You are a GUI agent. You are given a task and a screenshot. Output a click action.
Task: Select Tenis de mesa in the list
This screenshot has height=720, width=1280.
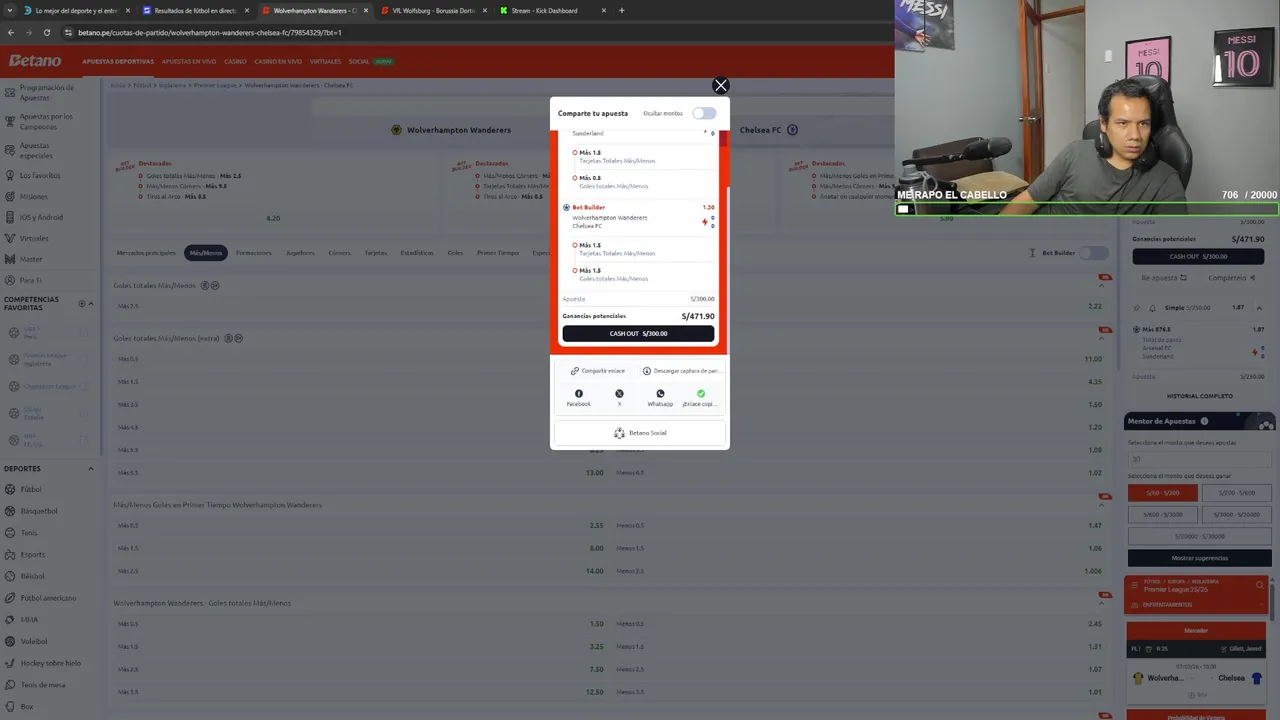coord(43,685)
